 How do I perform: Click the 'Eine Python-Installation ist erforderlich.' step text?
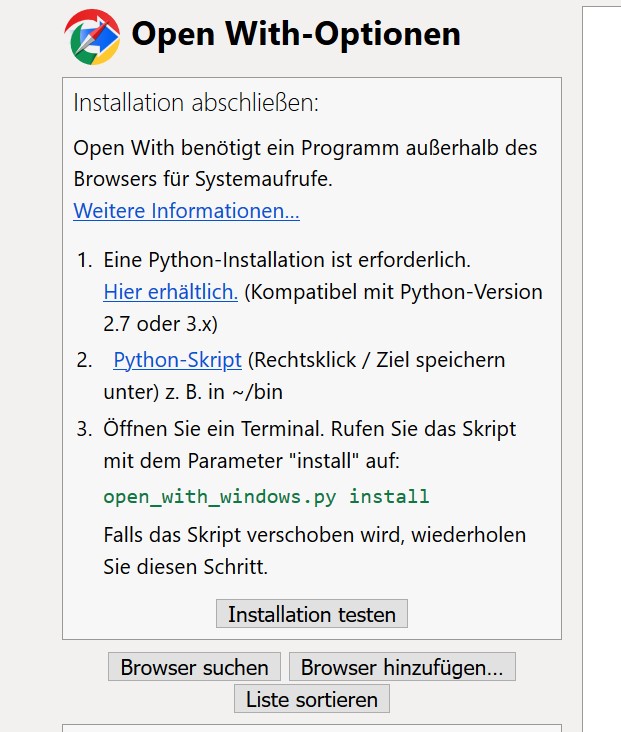pos(286,260)
